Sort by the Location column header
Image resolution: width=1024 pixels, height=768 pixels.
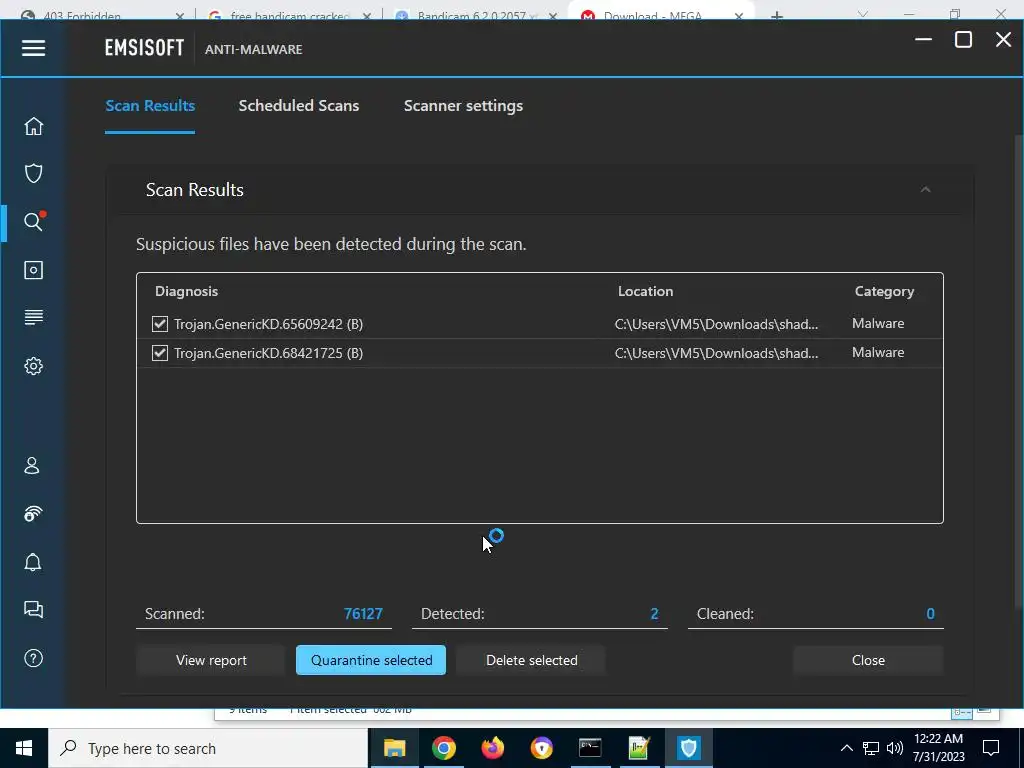click(x=645, y=291)
